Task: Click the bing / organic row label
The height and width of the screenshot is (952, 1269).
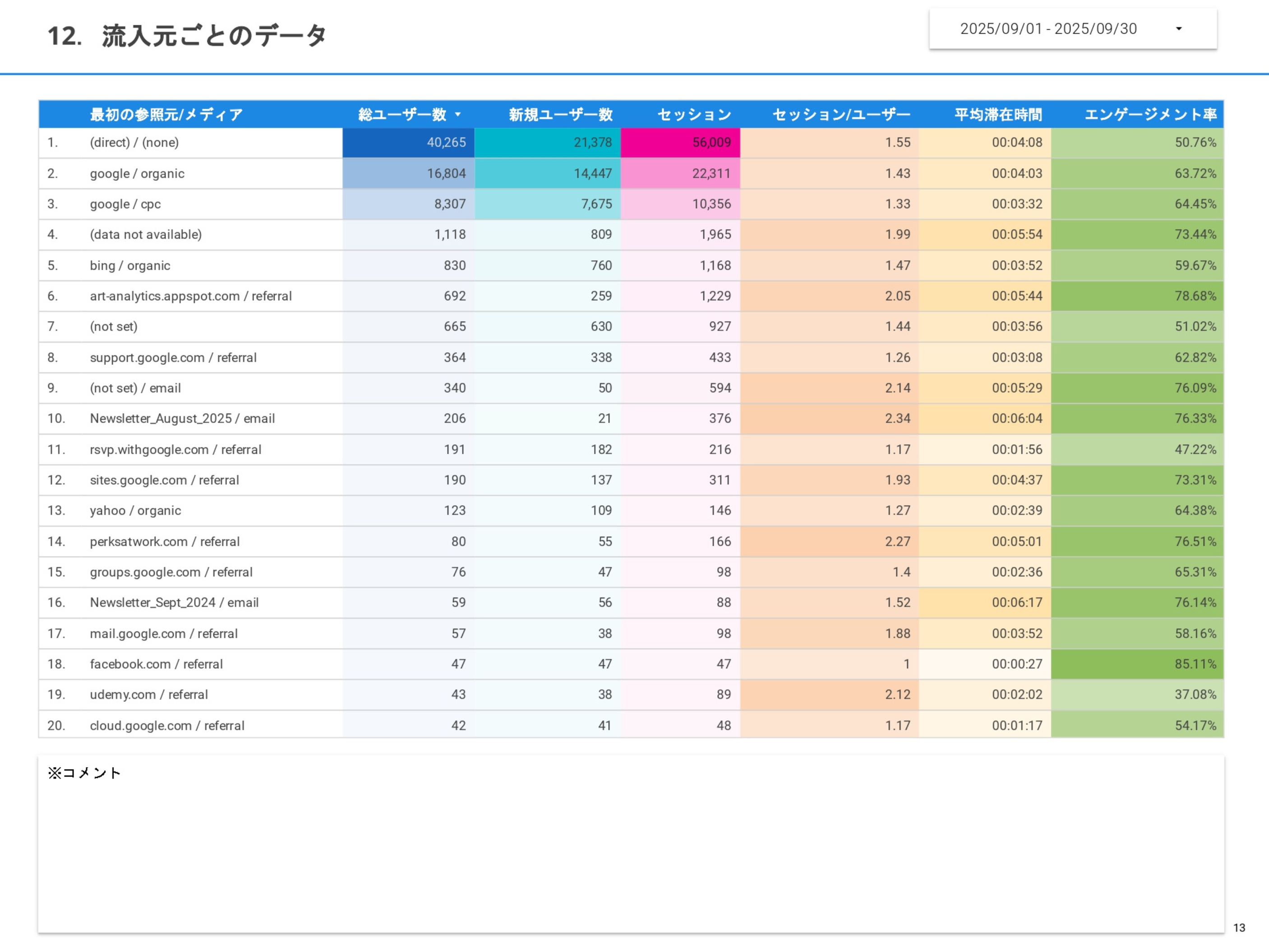Action: [x=129, y=266]
